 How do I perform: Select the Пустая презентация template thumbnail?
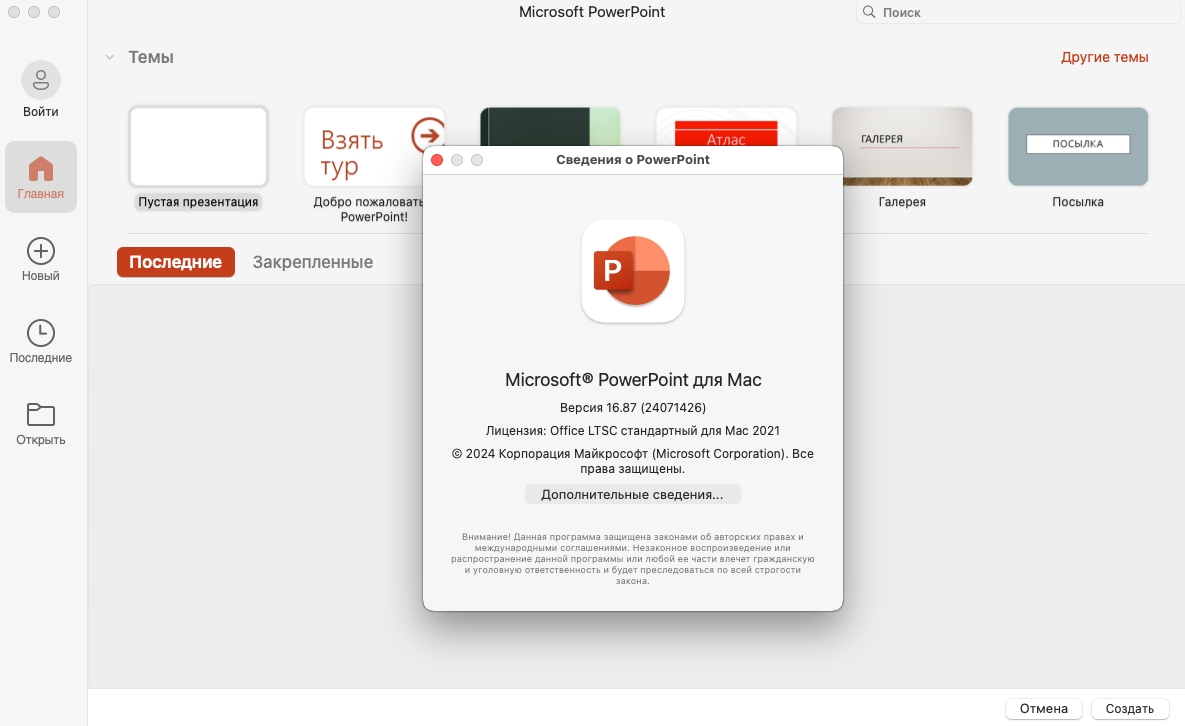pos(198,147)
